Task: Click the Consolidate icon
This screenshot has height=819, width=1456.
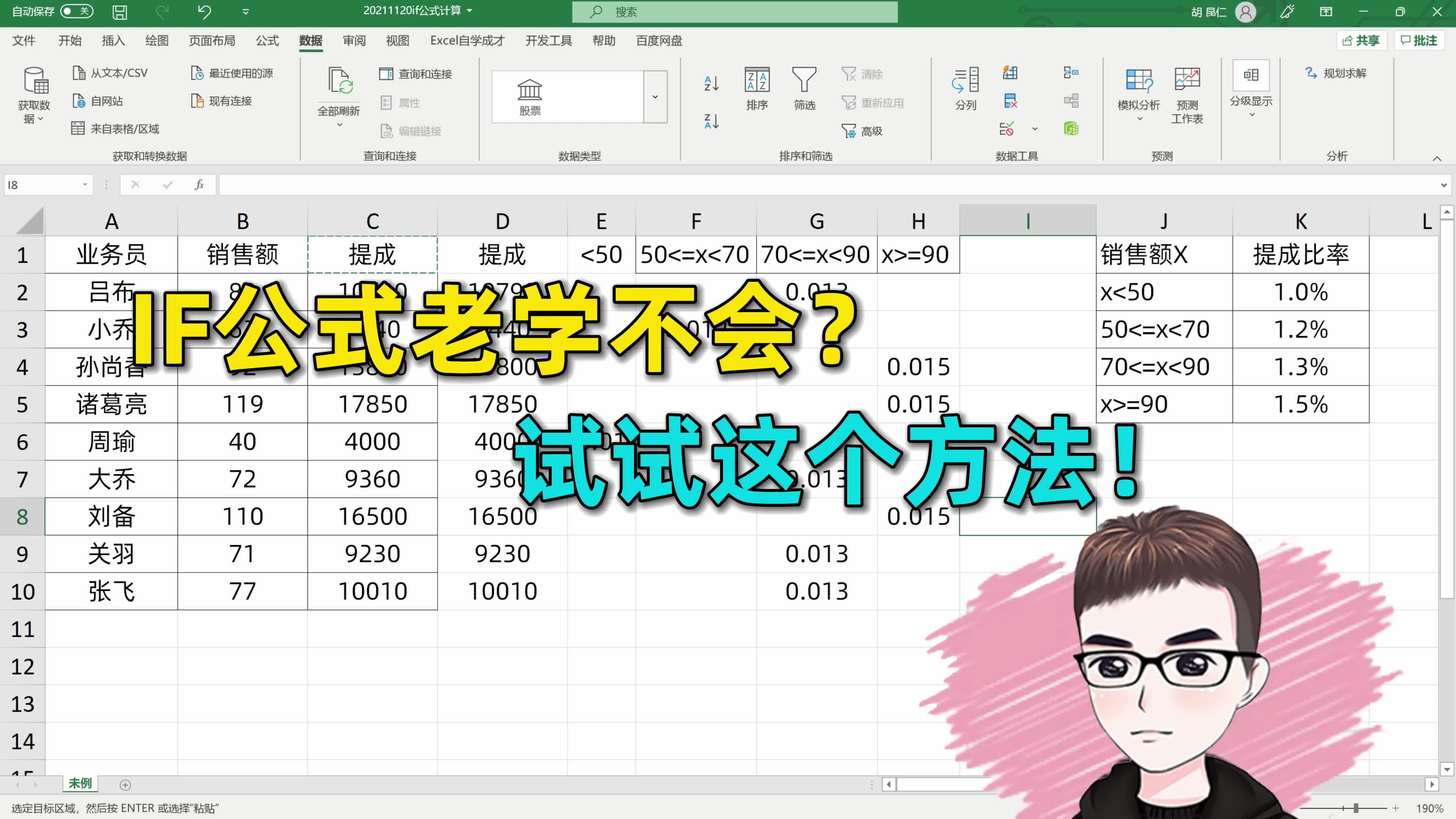Action: point(1071,73)
